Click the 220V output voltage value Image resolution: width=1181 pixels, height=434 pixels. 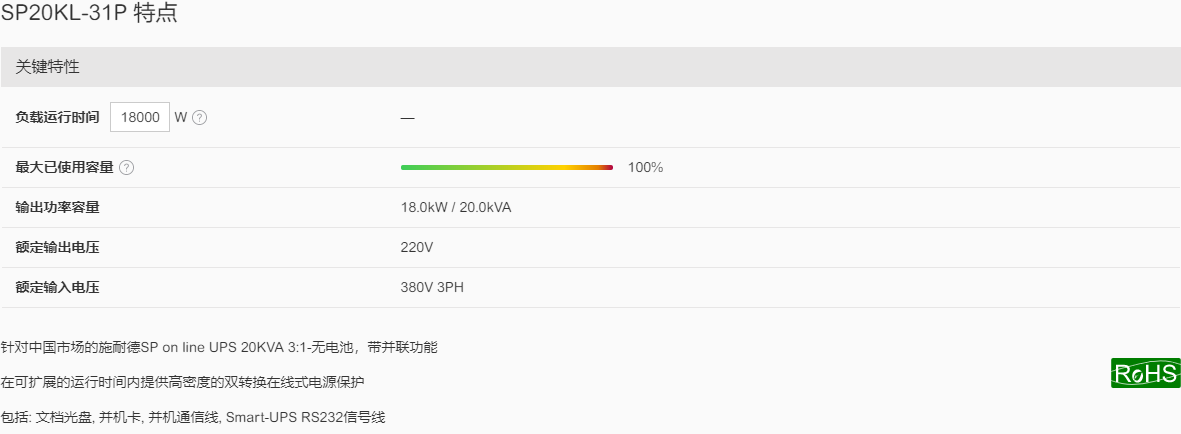[417, 247]
